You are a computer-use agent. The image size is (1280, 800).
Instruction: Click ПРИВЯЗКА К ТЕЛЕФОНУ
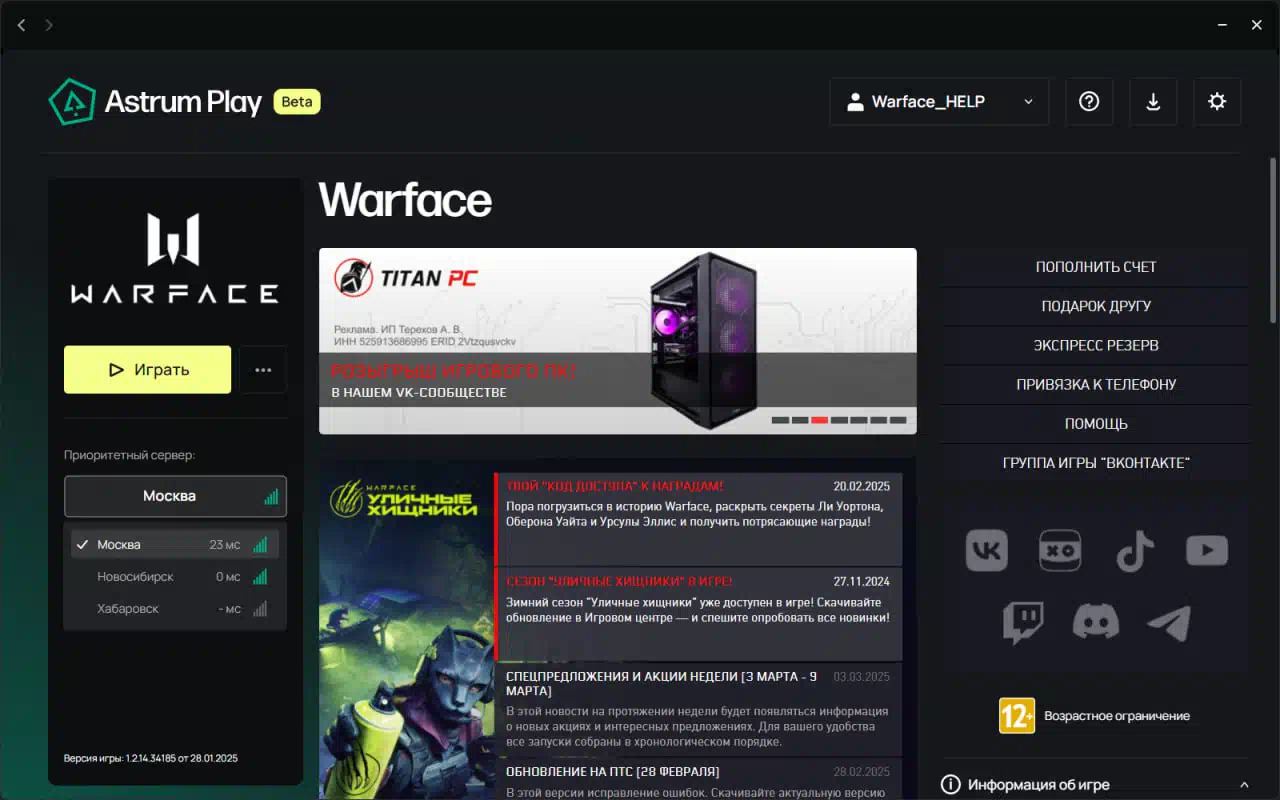[x=1096, y=384]
